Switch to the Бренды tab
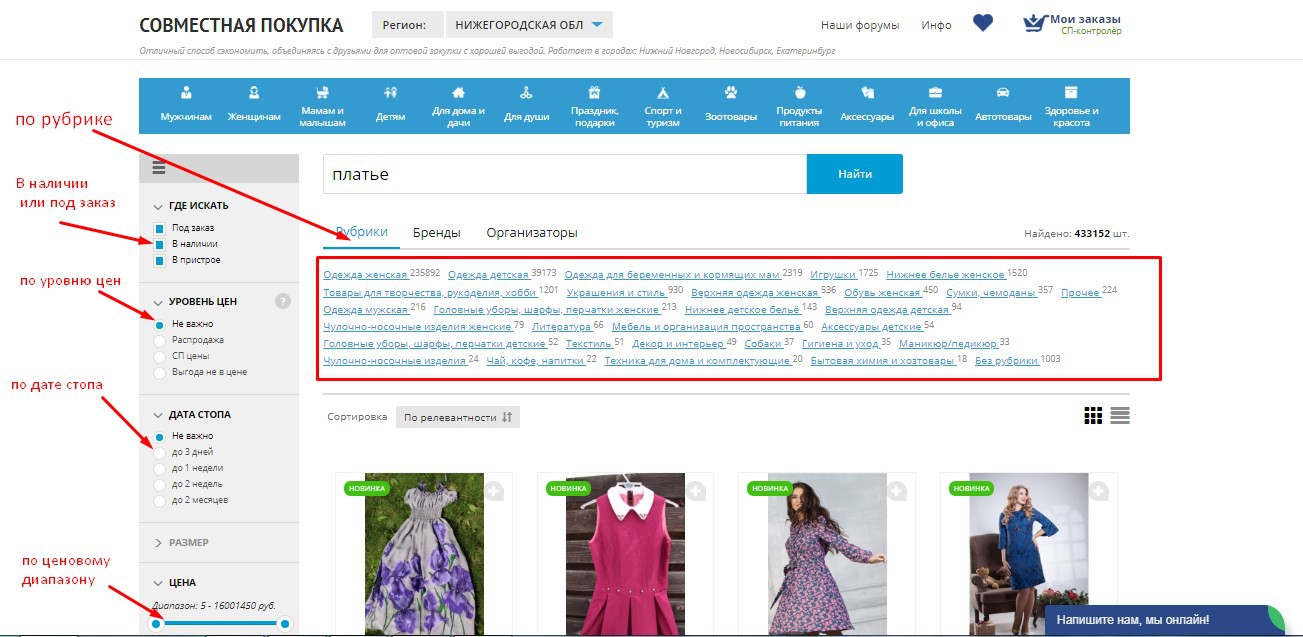Image resolution: width=1303 pixels, height=637 pixels. tap(436, 233)
